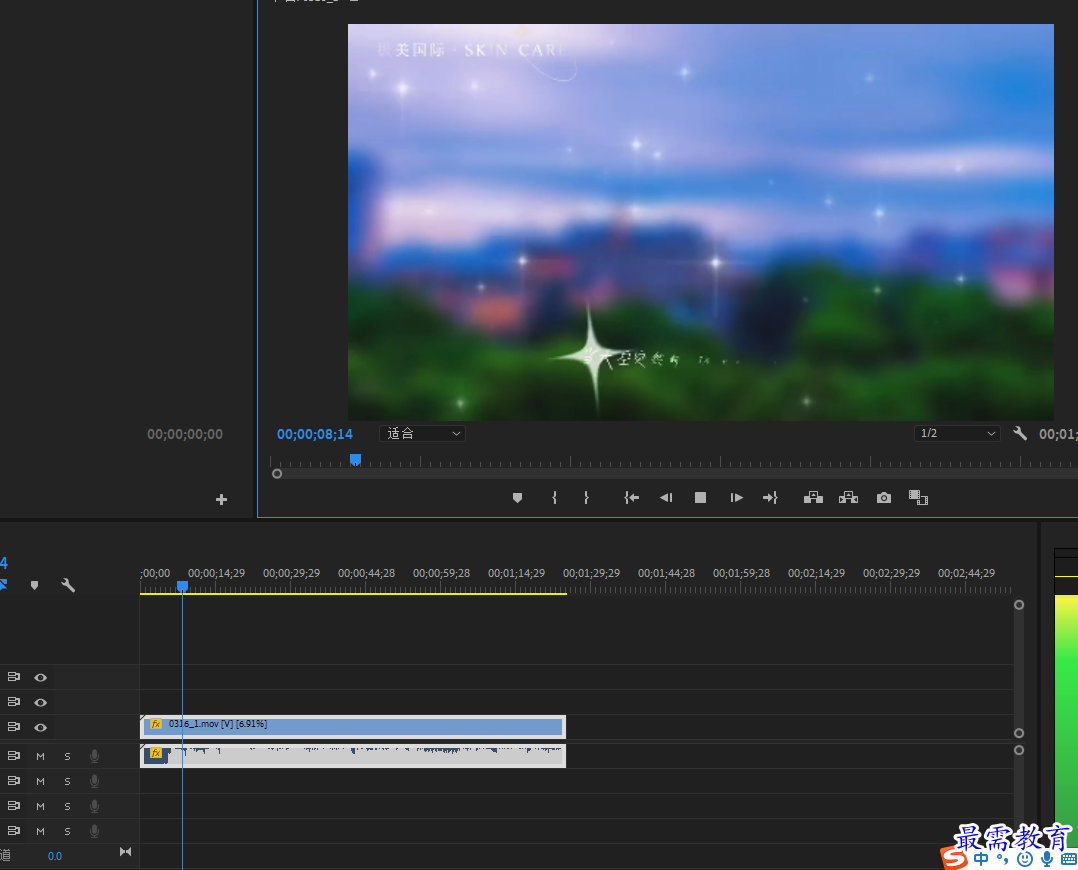1078x870 pixels.
Task: Click the blue 00;00;08;14 timecode
Action: click(x=315, y=434)
